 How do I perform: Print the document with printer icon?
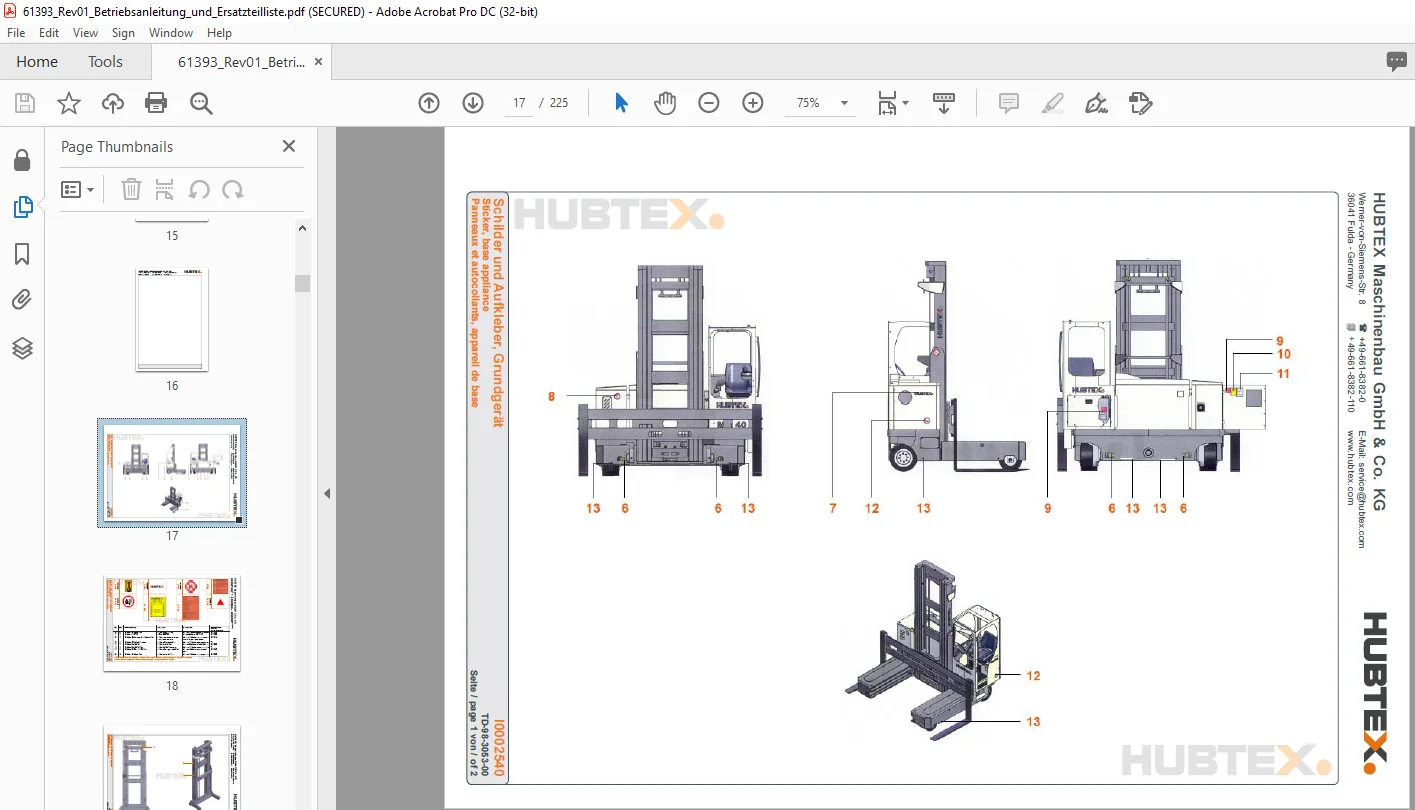pyautogui.click(x=156, y=103)
